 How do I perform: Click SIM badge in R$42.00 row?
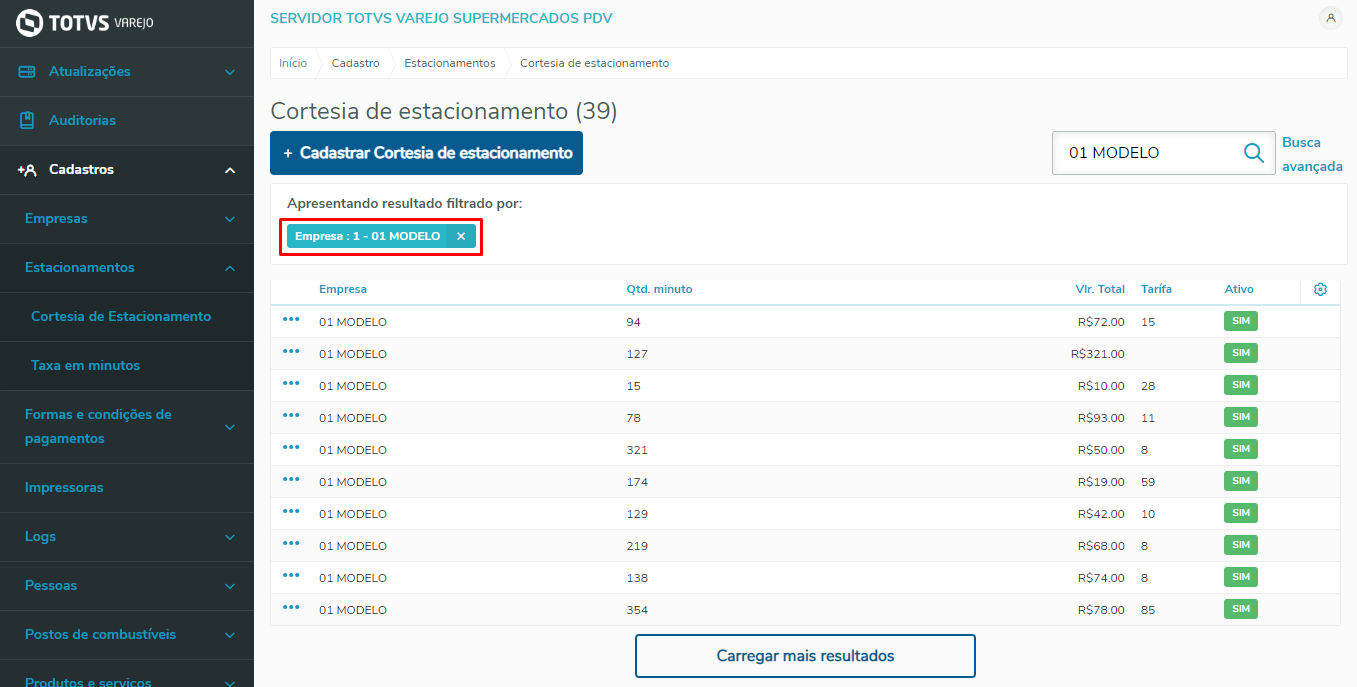point(1241,513)
